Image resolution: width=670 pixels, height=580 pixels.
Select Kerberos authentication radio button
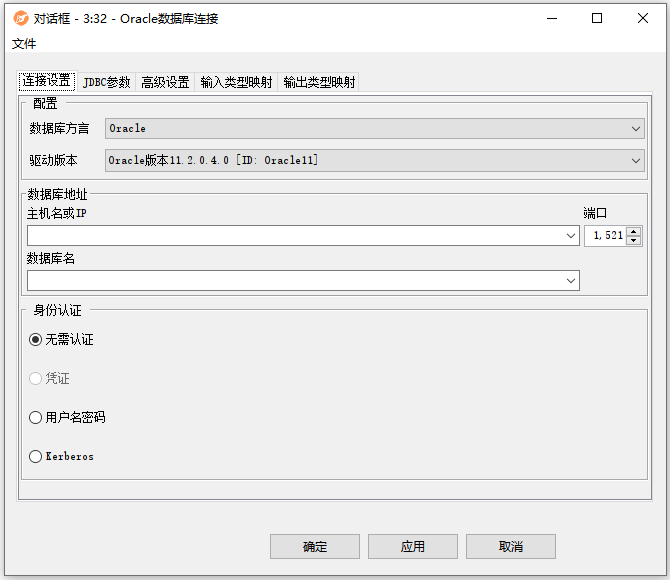[x=36, y=457]
